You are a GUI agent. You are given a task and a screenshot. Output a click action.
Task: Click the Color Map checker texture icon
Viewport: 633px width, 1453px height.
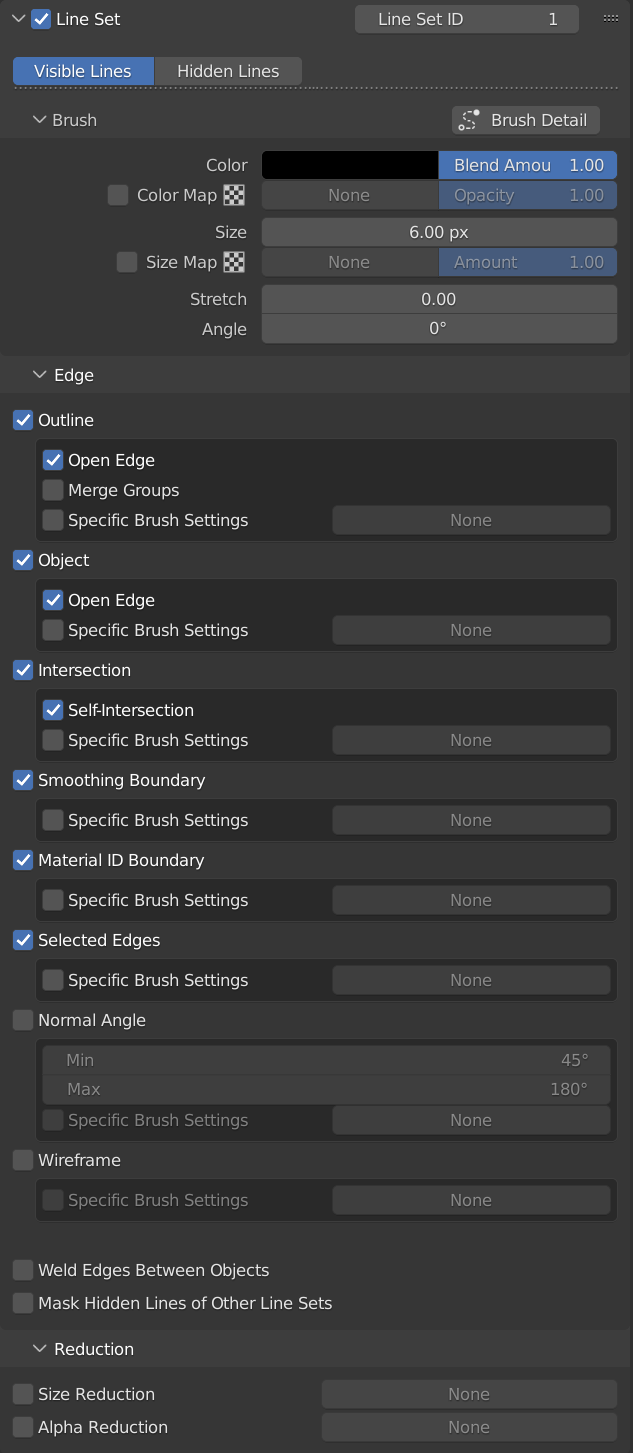click(234, 195)
